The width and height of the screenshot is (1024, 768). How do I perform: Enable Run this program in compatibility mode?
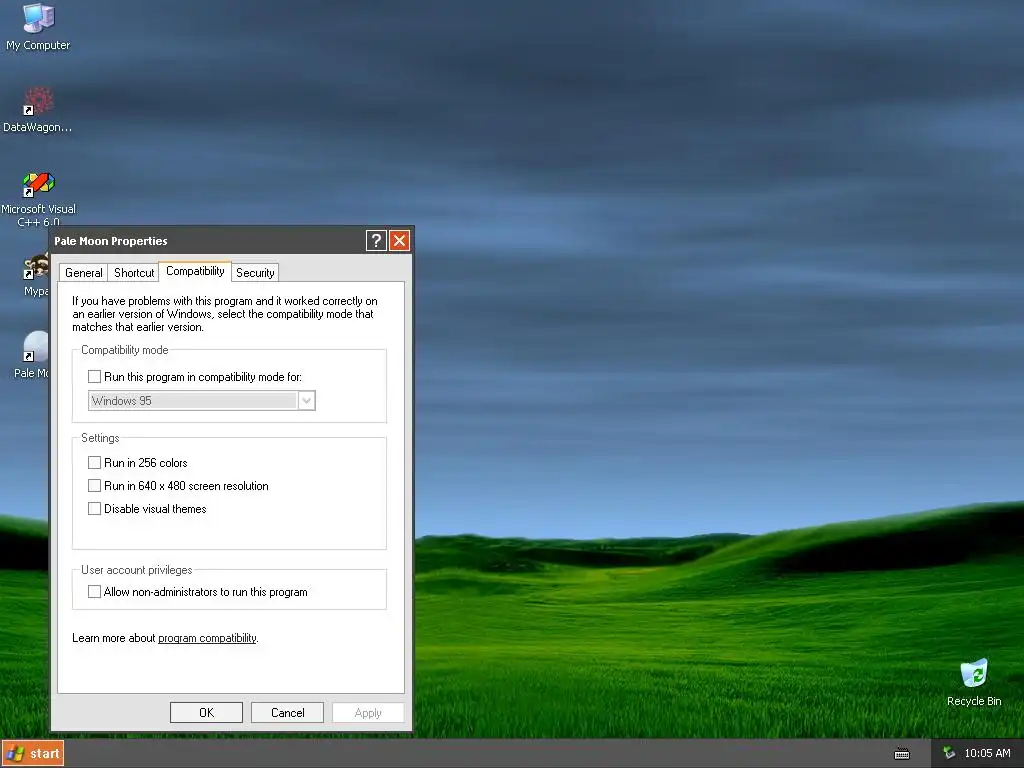pyautogui.click(x=95, y=377)
